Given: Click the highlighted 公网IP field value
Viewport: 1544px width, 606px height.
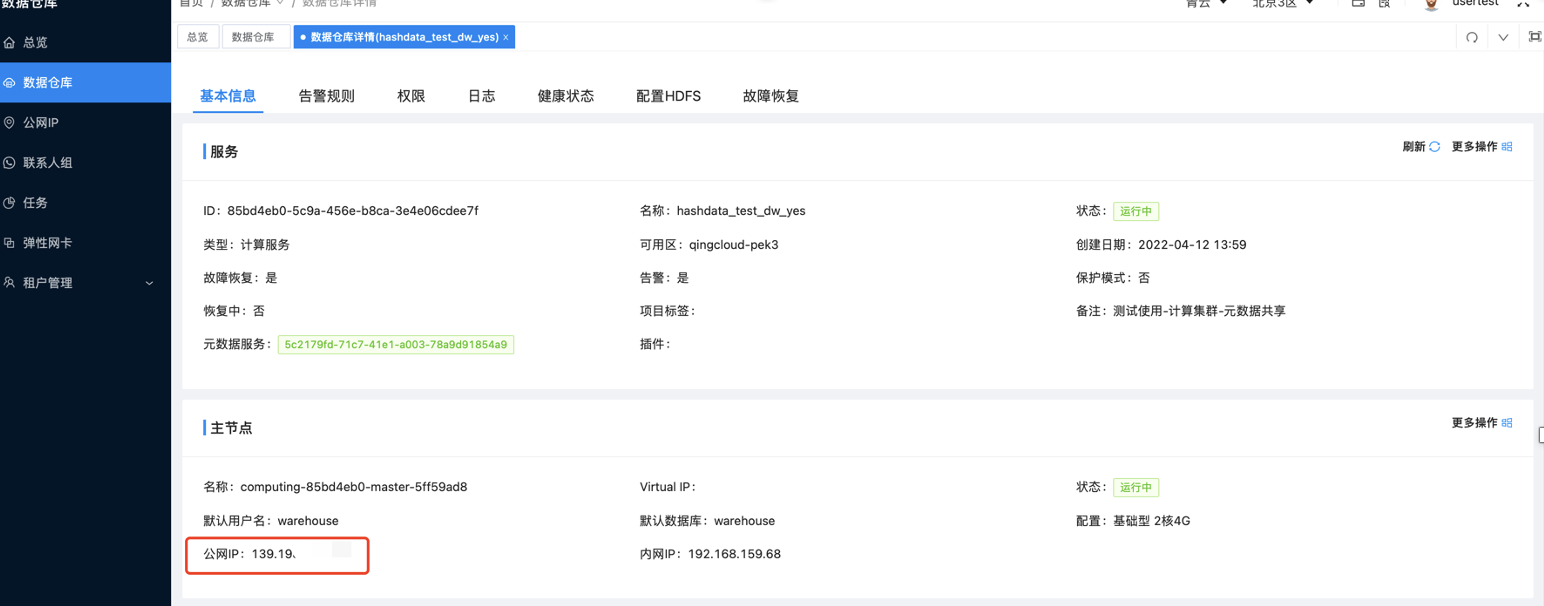Looking at the screenshot, I should point(275,554).
